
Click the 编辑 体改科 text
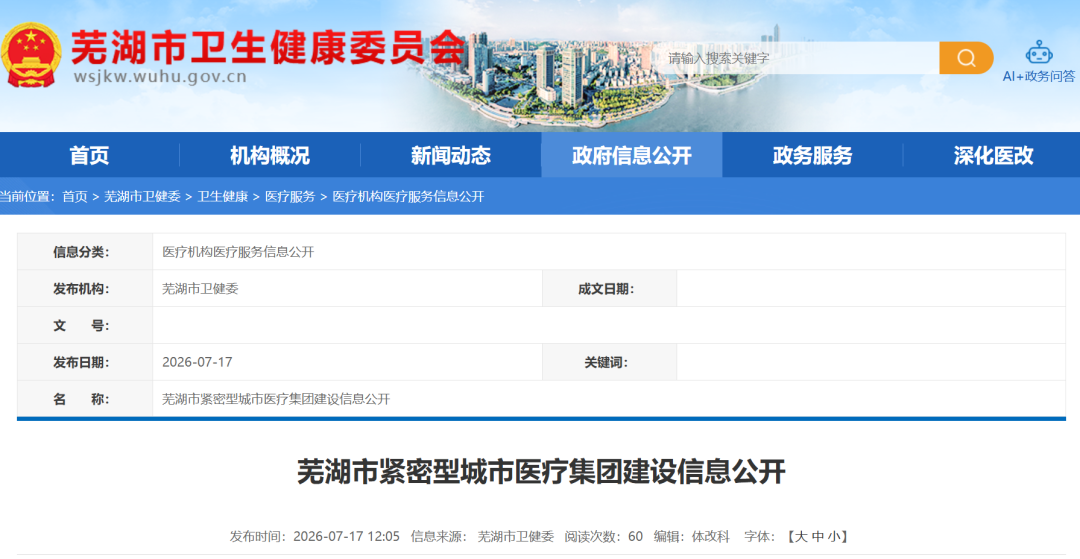pyautogui.click(x=692, y=536)
